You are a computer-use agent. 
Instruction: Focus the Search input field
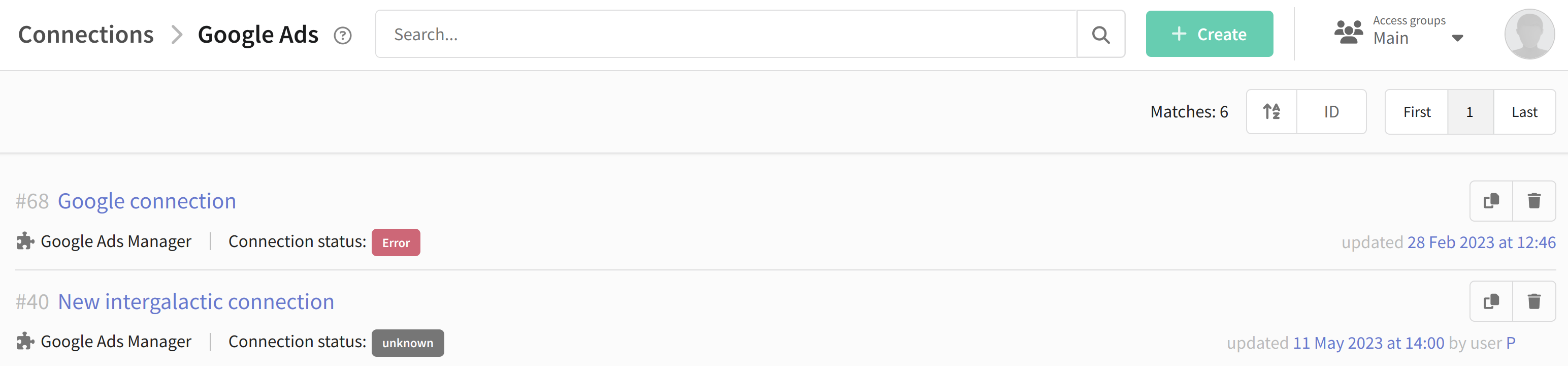click(x=726, y=34)
